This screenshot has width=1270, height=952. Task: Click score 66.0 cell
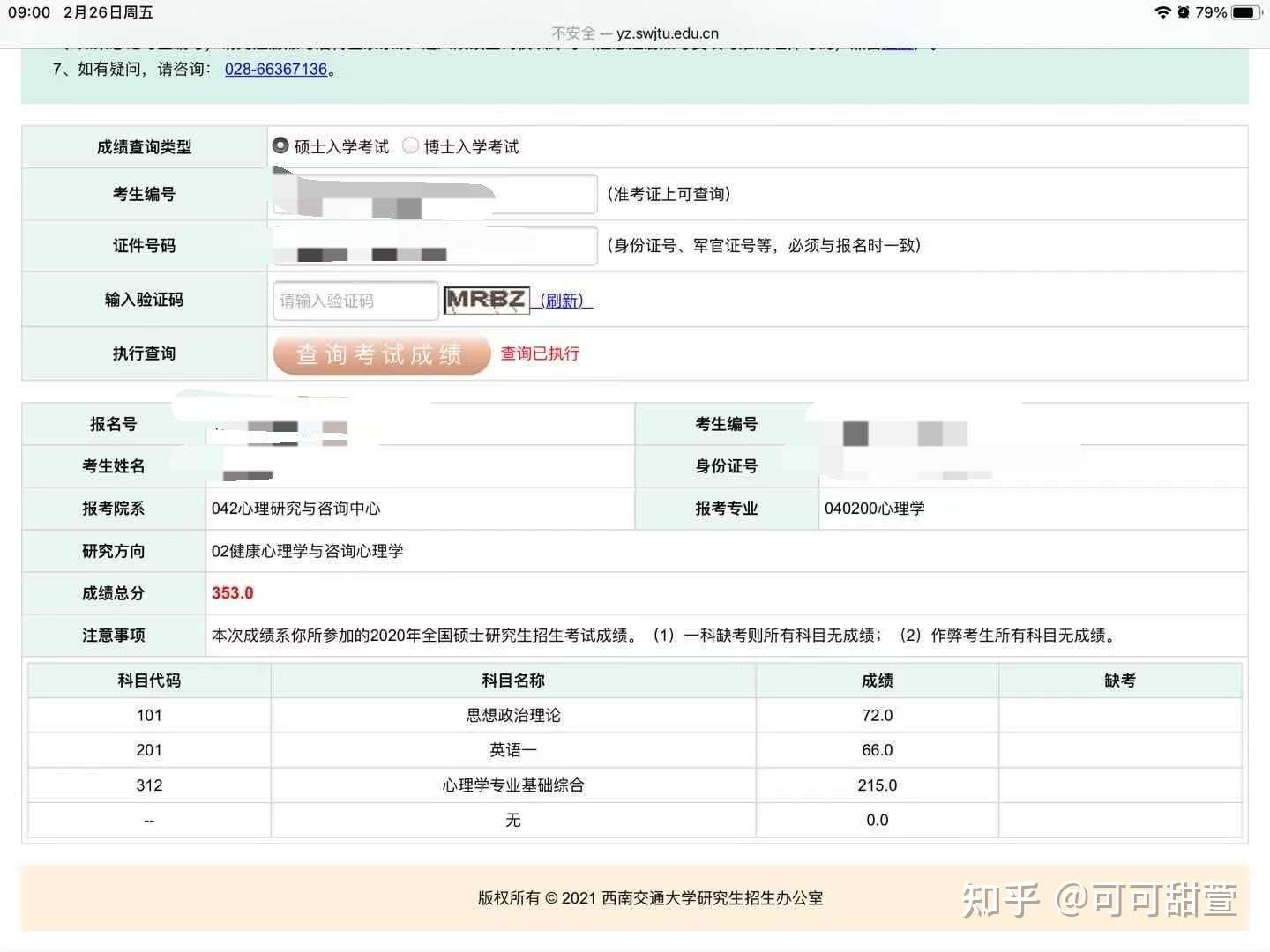coord(878,750)
